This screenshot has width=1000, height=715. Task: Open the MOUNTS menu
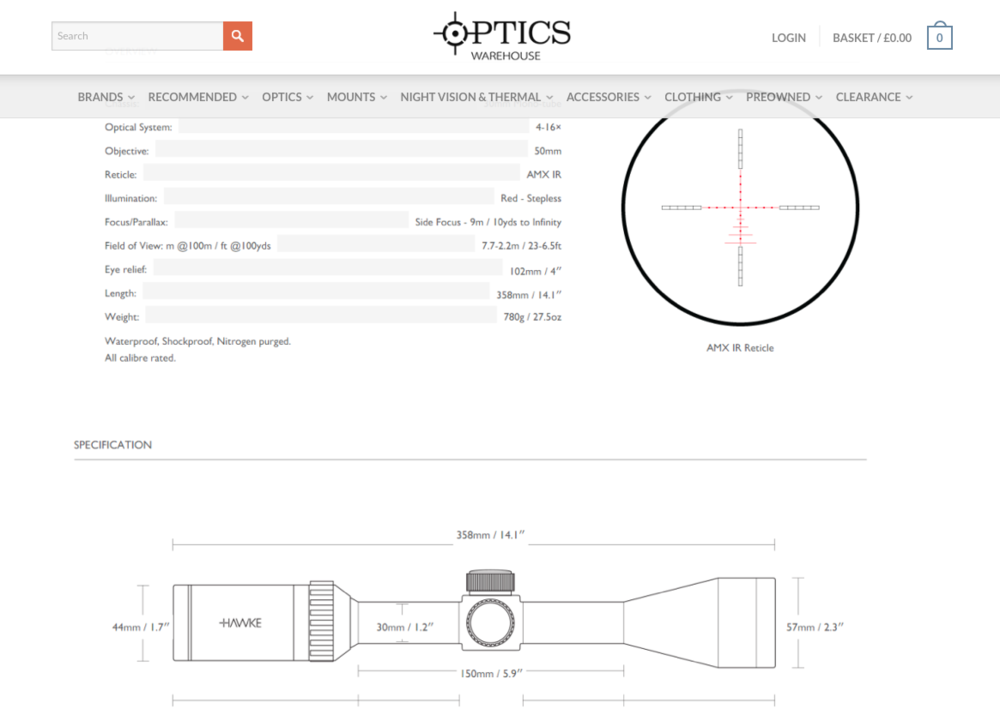(356, 97)
